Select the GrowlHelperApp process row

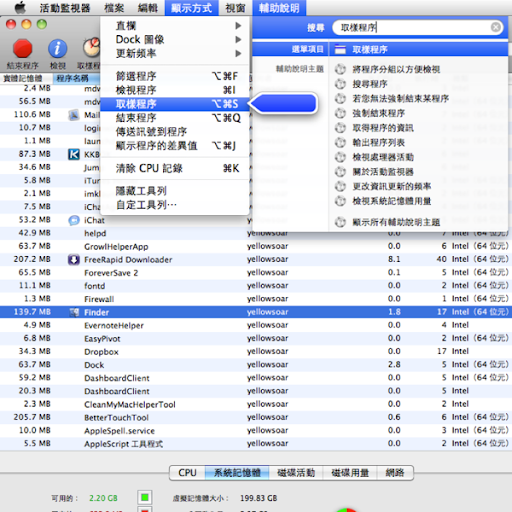pyautogui.click(x=256, y=246)
